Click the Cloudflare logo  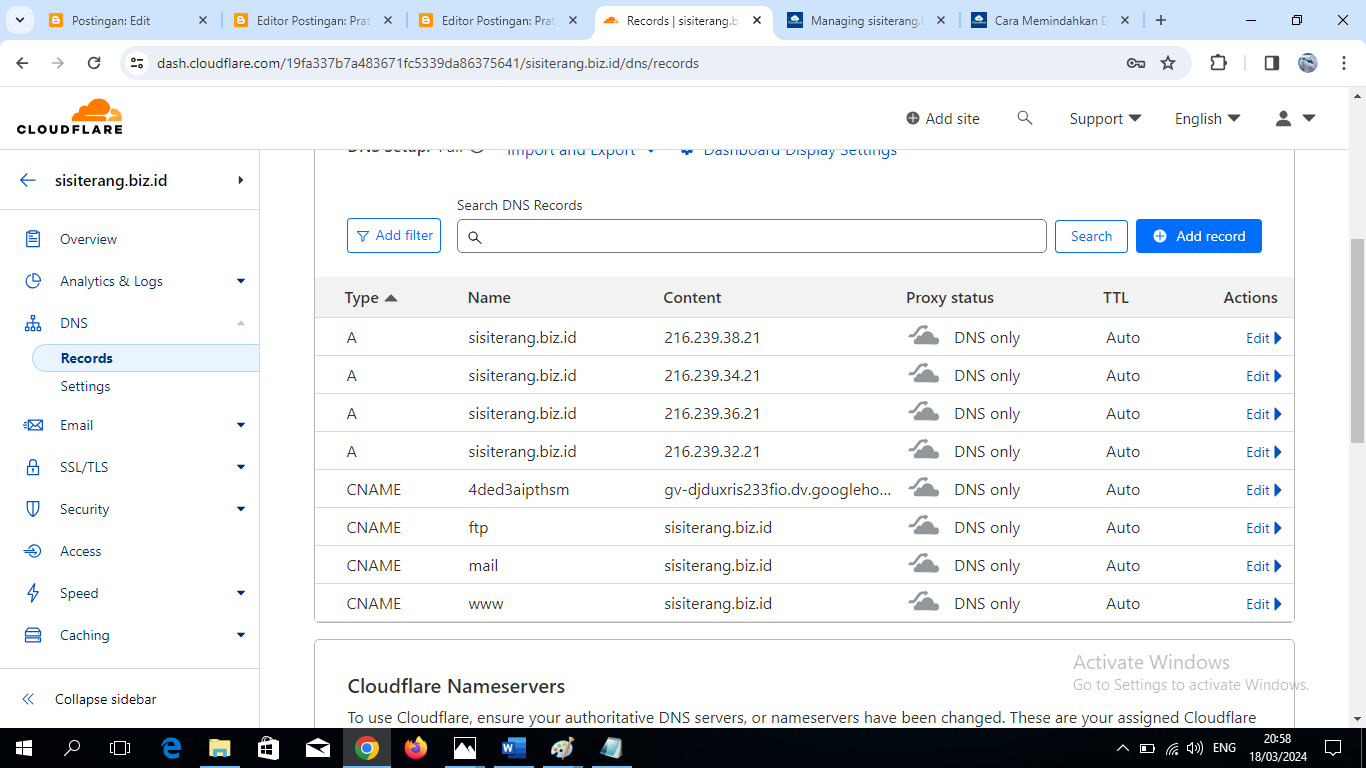pyautogui.click(x=70, y=117)
